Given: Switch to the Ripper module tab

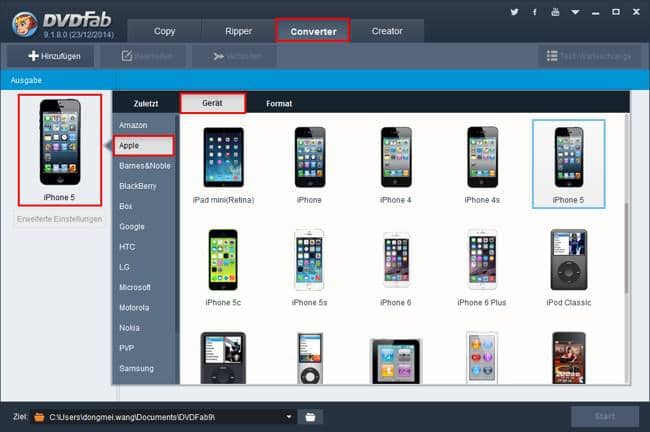Looking at the screenshot, I should [238, 31].
